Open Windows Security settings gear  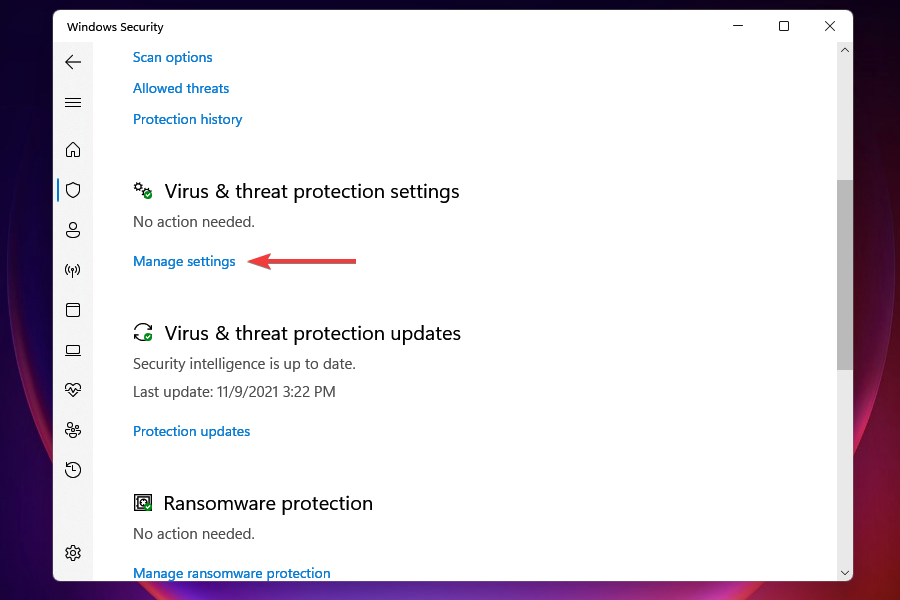(73, 552)
